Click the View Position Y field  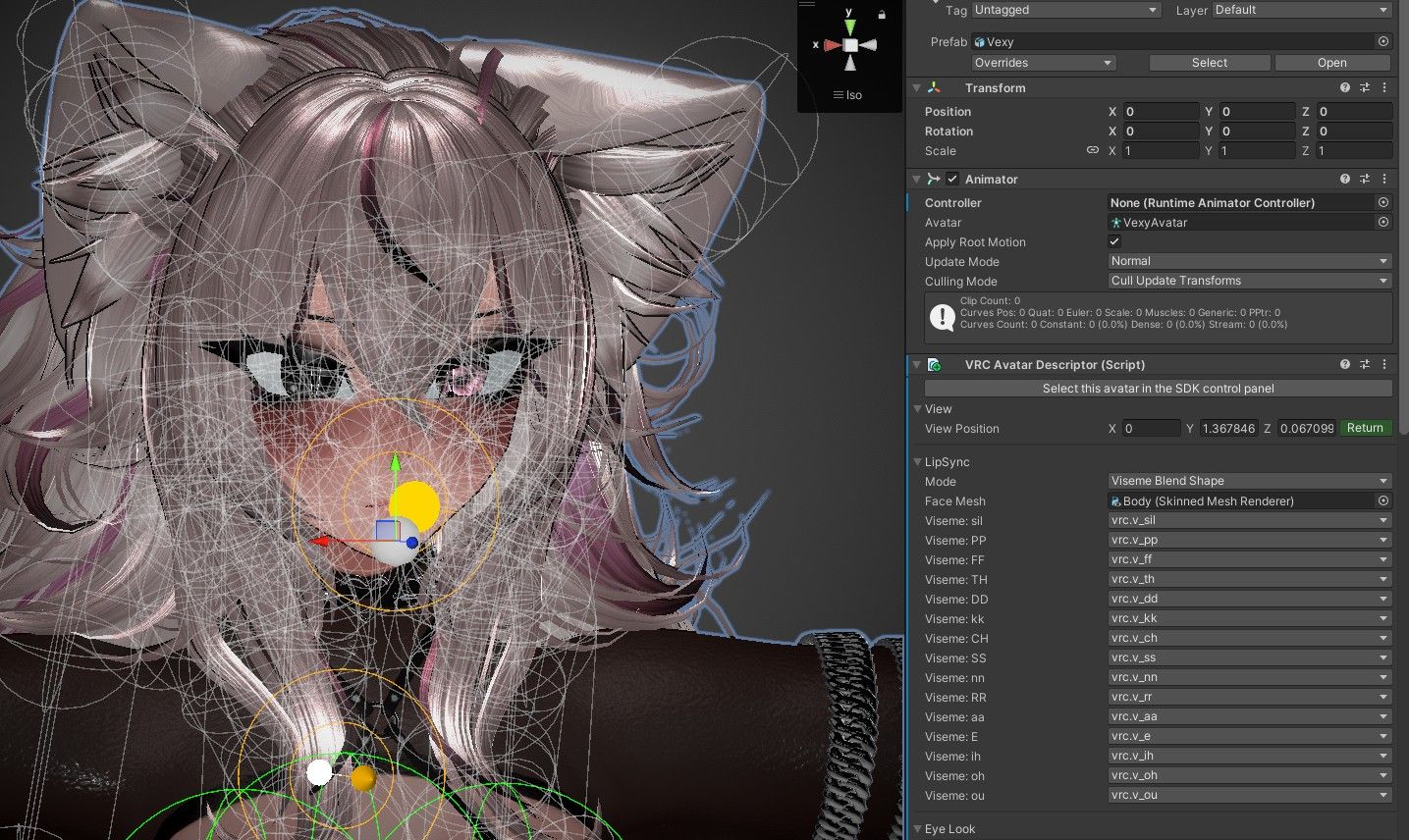click(x=1228, y=428)
